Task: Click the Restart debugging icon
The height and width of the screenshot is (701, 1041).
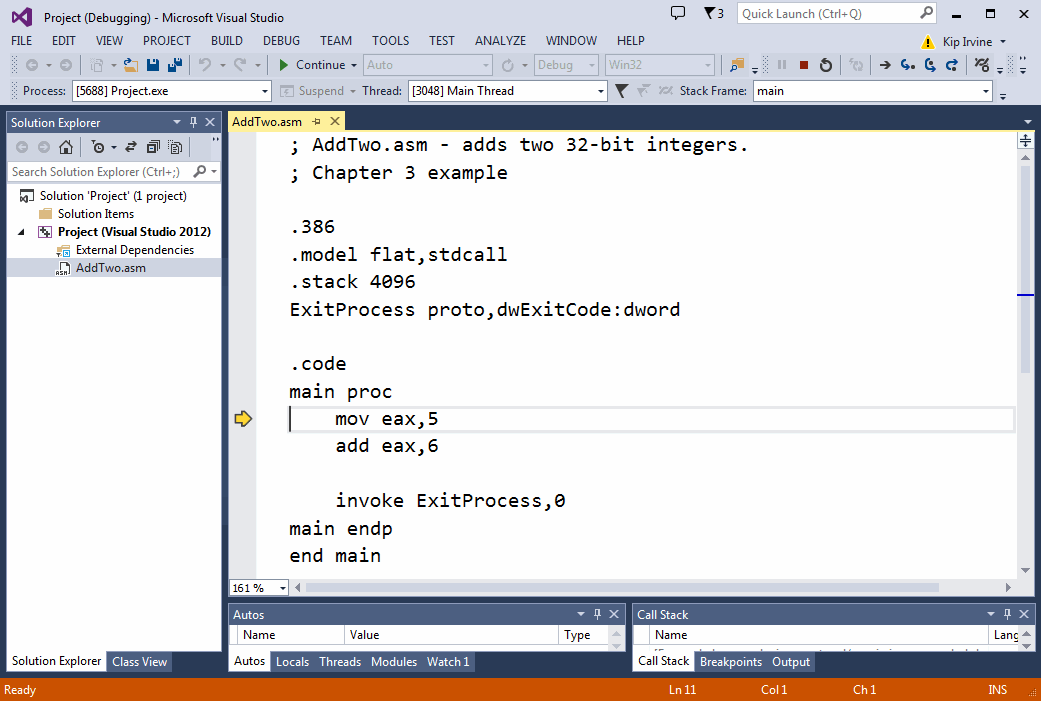Action: tap(825, 65)
